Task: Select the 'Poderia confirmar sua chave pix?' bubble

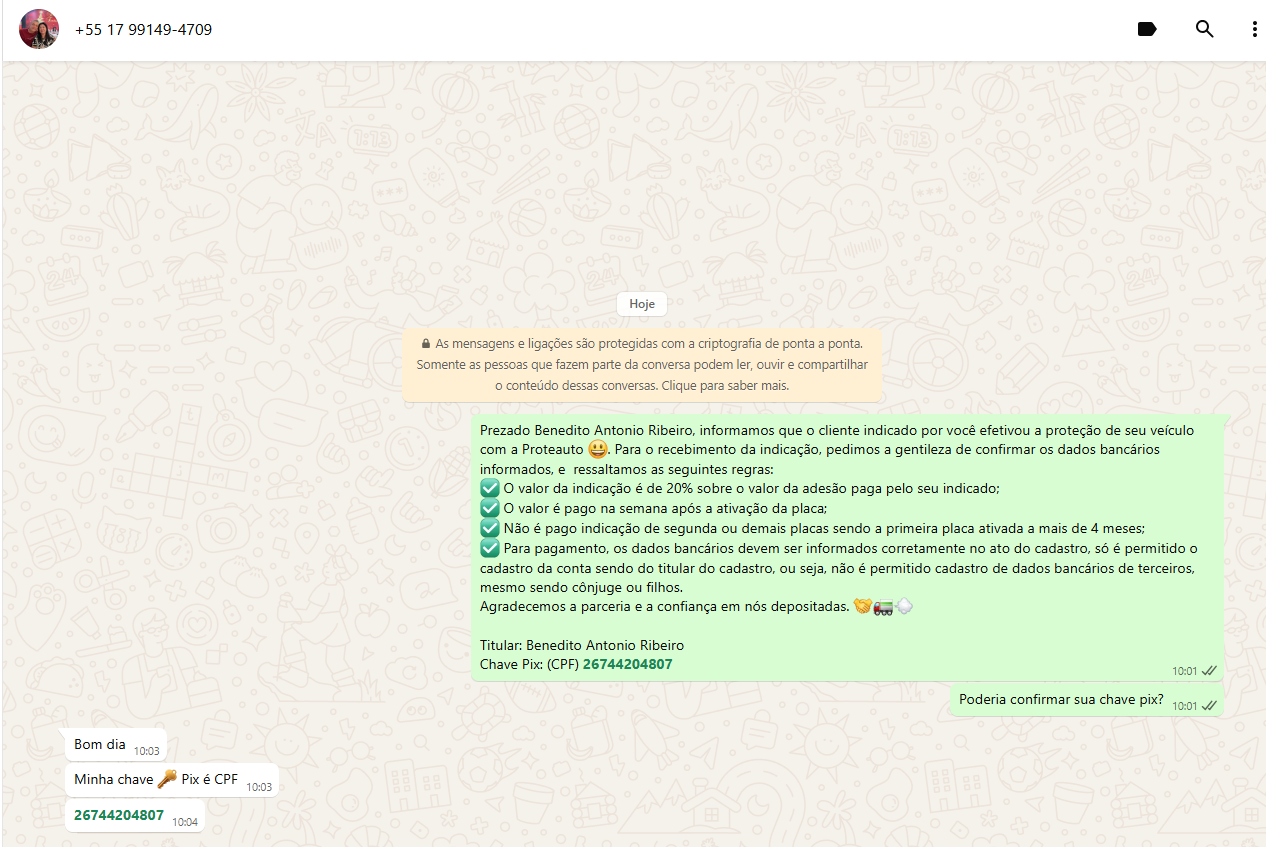Action: point(1061,700)
